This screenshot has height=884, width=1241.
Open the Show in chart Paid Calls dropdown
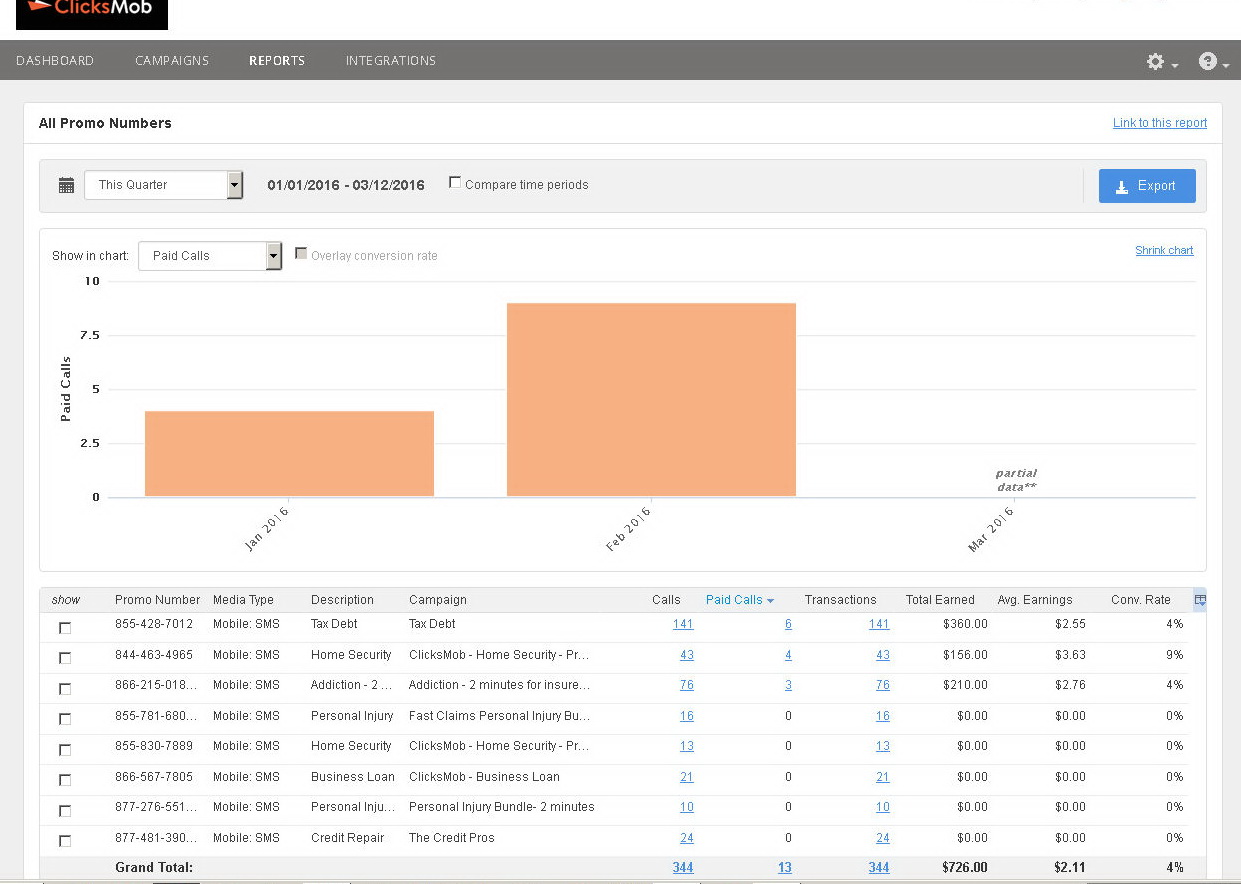click(274, 256)
